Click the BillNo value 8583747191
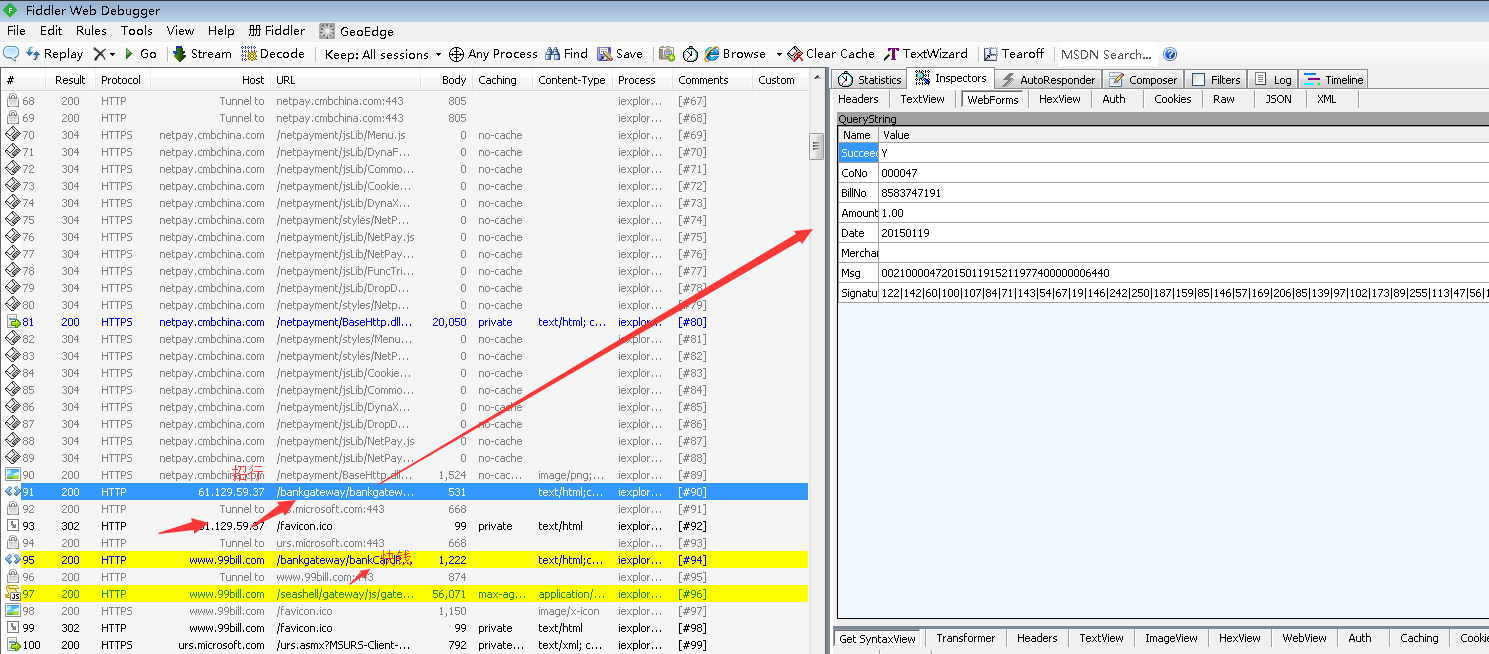1489x654 pixels. 911,193
